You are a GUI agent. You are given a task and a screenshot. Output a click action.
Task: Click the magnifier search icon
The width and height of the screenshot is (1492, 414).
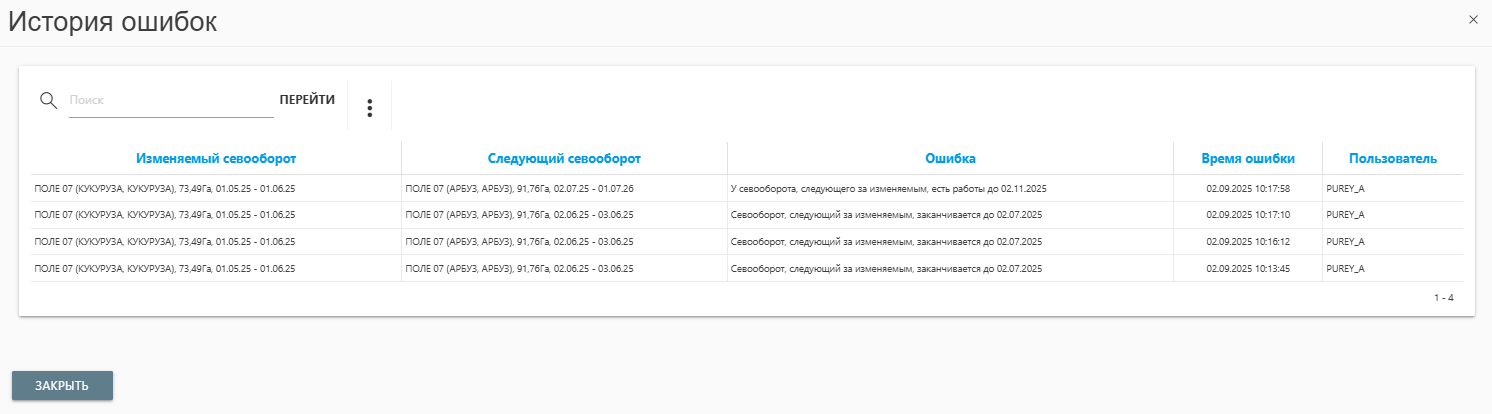coord(47,100)
